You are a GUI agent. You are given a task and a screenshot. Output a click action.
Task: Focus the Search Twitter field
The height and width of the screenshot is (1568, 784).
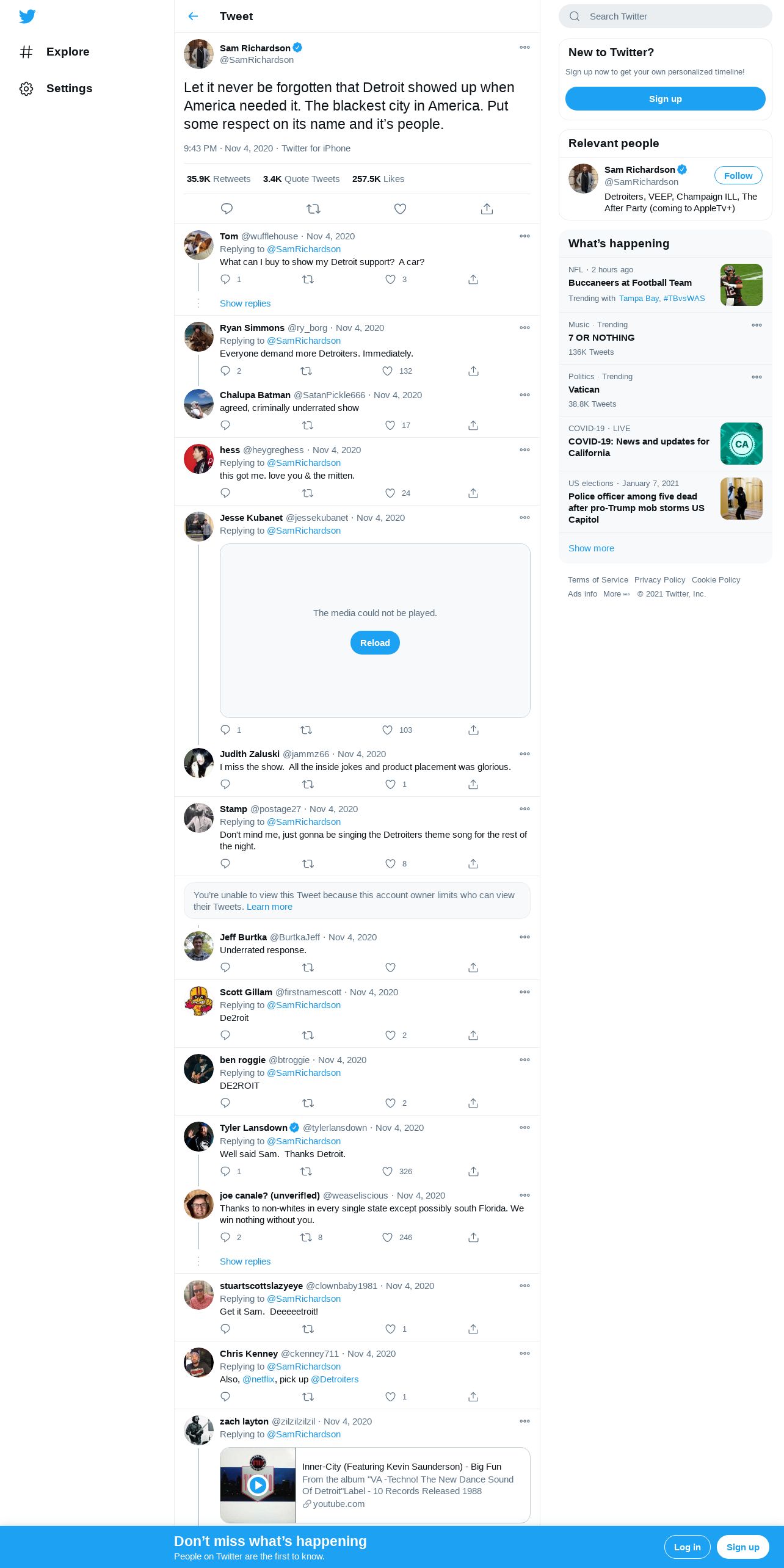coord(666,16)
